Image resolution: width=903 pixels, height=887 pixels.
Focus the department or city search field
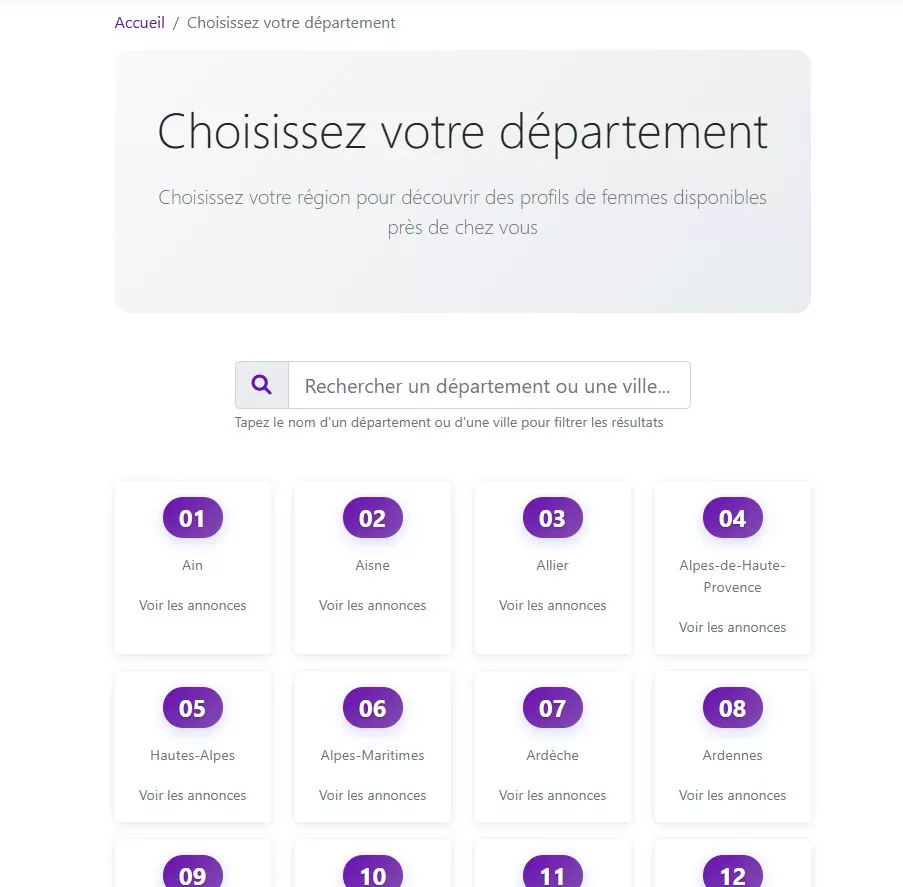point(488,386)
